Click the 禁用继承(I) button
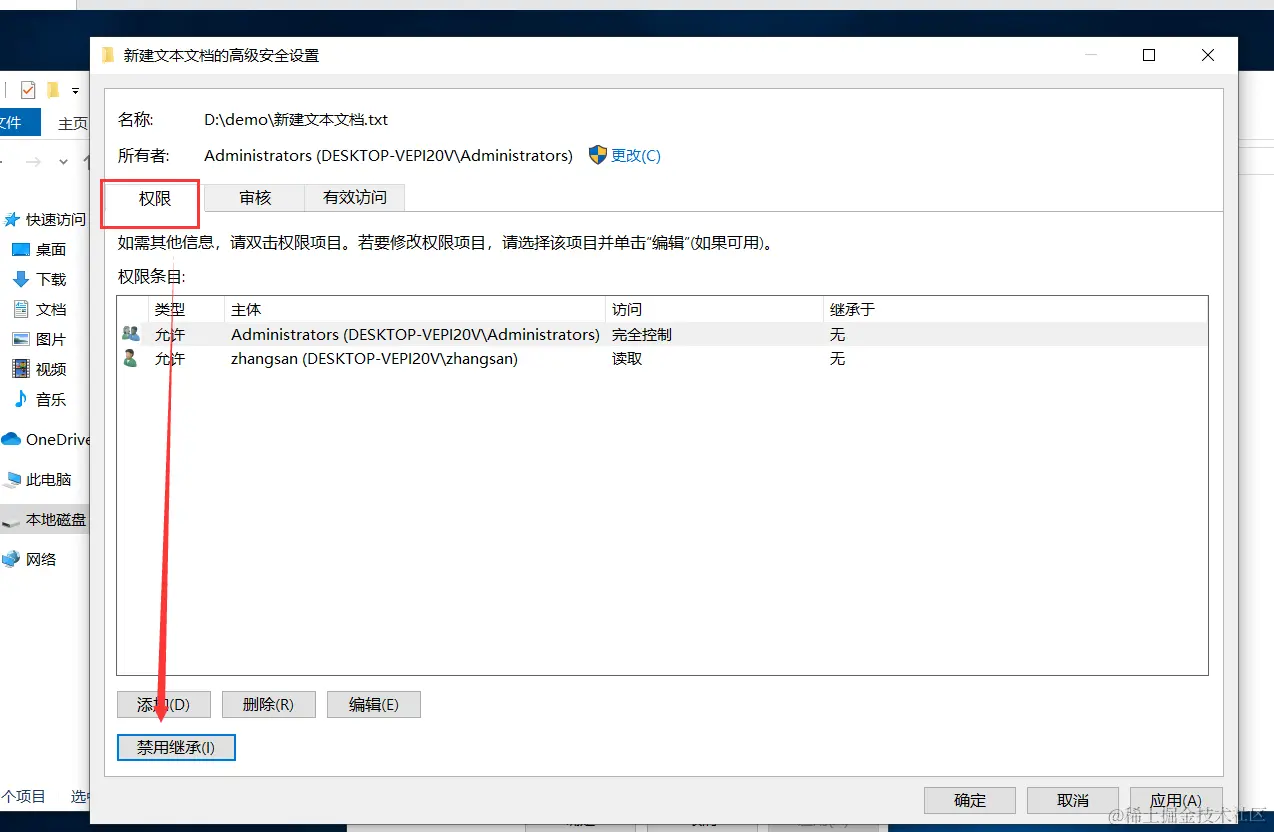Image resolution: width=1274 pixels, height=832 pixels. (176, 747)
